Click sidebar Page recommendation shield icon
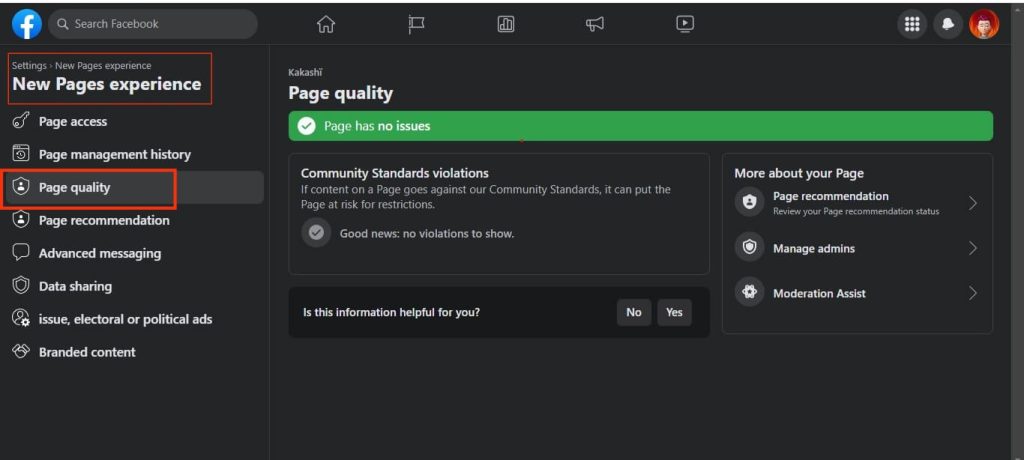 (21, 220)
